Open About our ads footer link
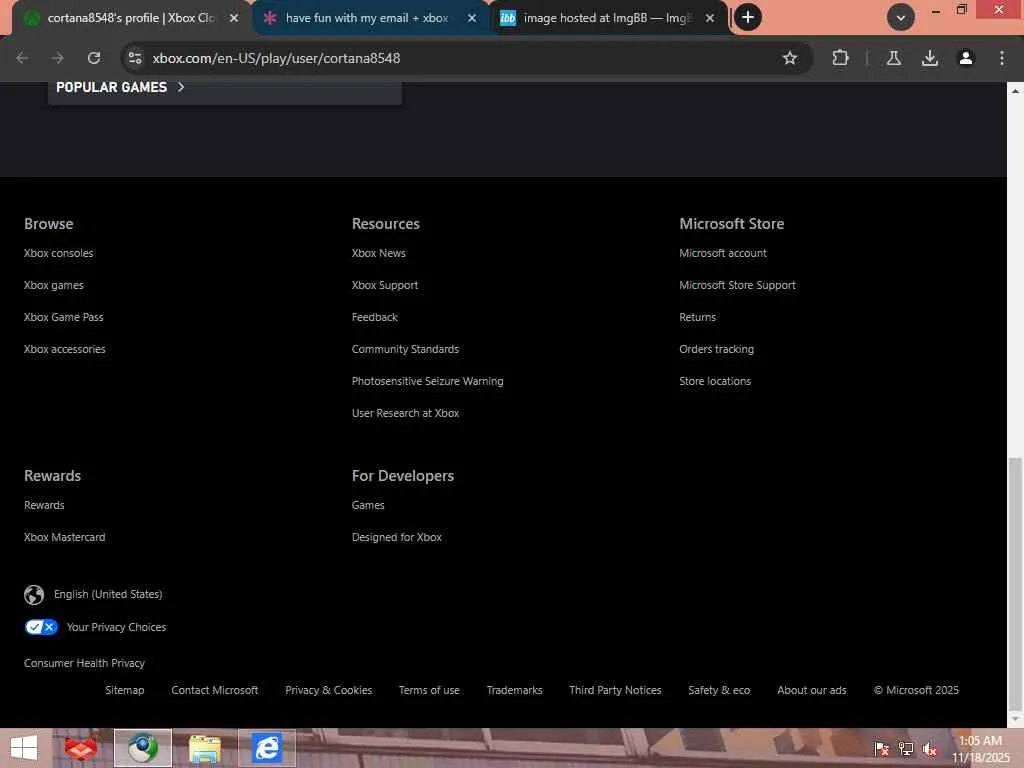 point(812,690)
